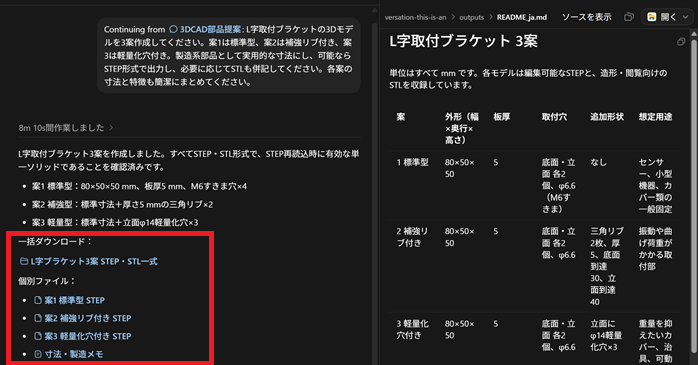Click document icon next to 寸法・製造メモ
The height and width of the screenshot is (365, 698).
coord(38,354)
